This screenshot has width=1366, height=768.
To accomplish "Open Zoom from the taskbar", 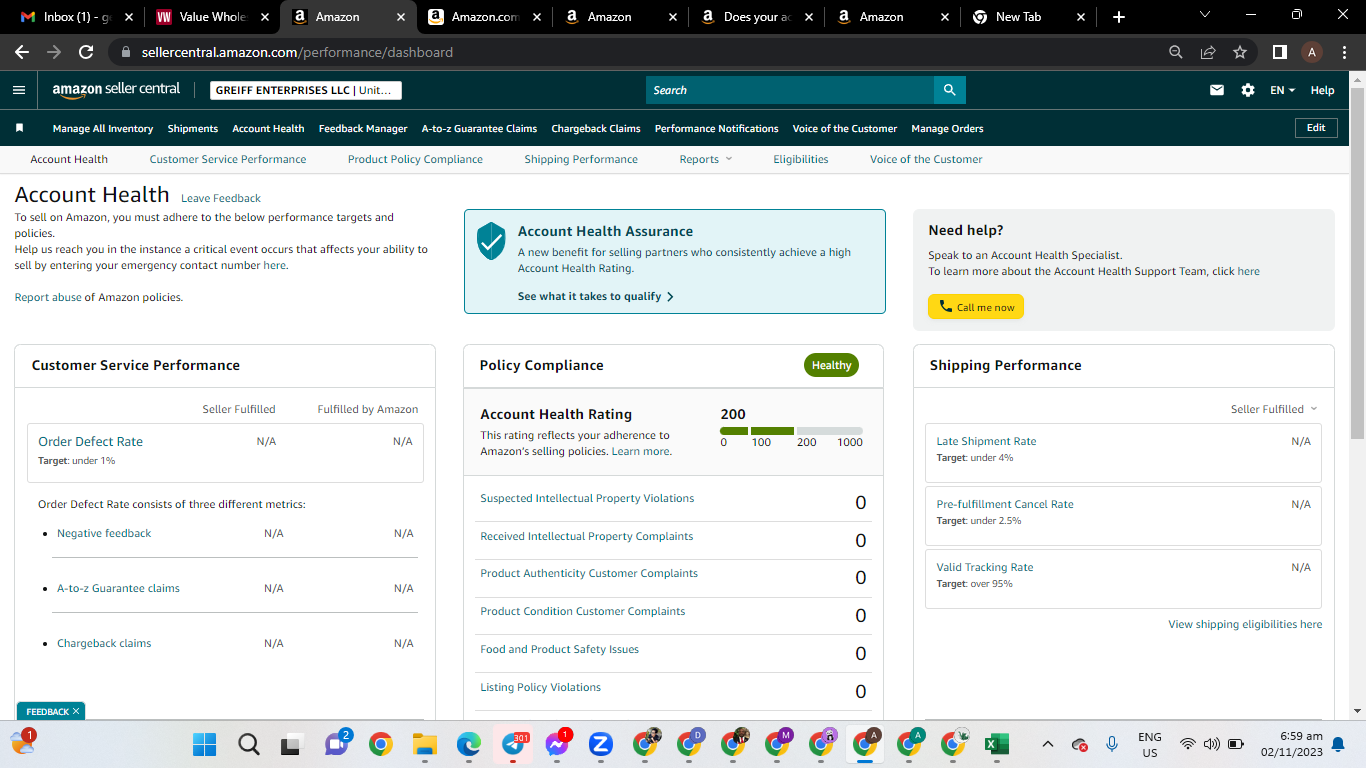I will [601, 744].
